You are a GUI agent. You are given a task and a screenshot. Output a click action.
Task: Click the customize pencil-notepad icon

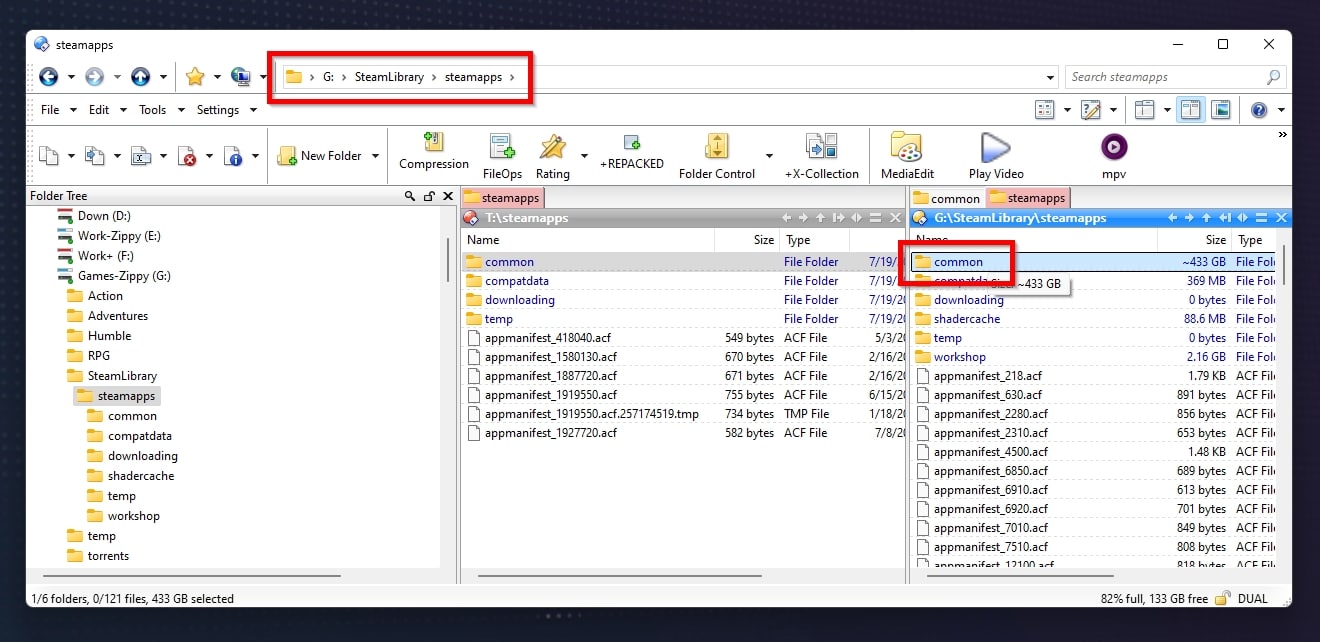pyautogui.click(x=1090, y=109)
